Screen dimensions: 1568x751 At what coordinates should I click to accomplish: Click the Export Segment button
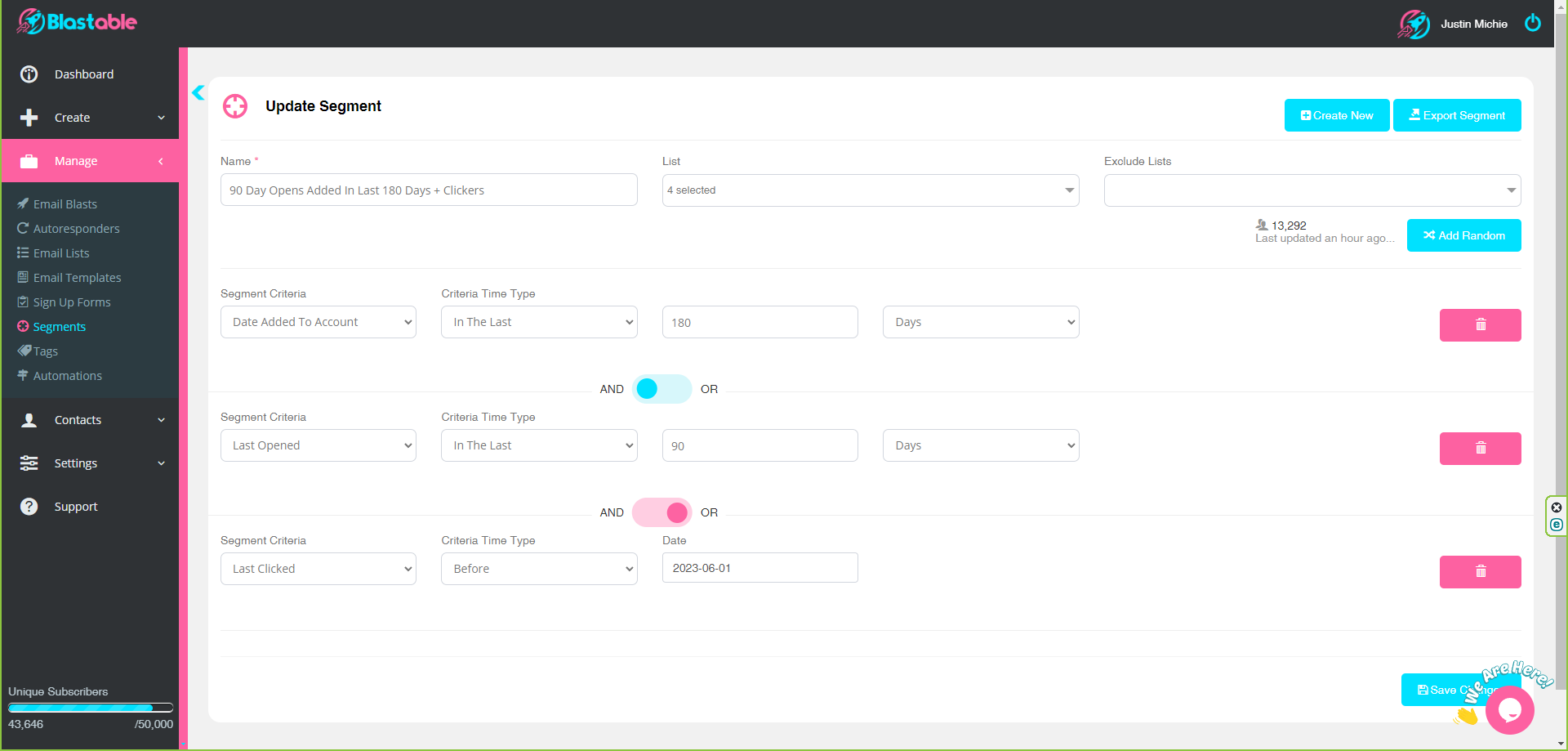(1457, 115)
